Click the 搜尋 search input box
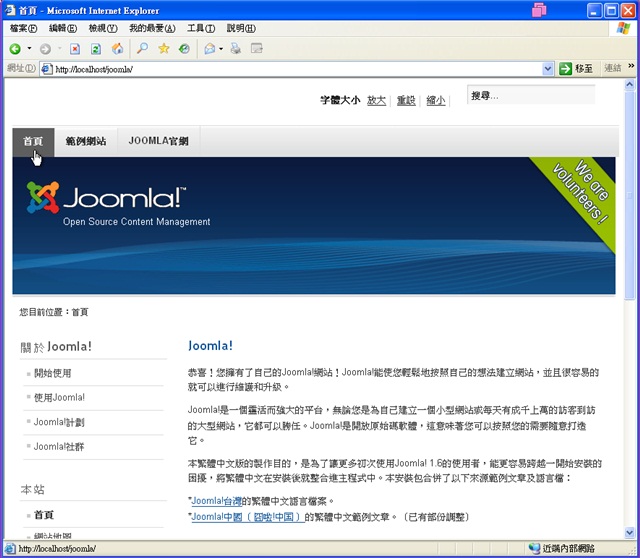 point(531,96)
